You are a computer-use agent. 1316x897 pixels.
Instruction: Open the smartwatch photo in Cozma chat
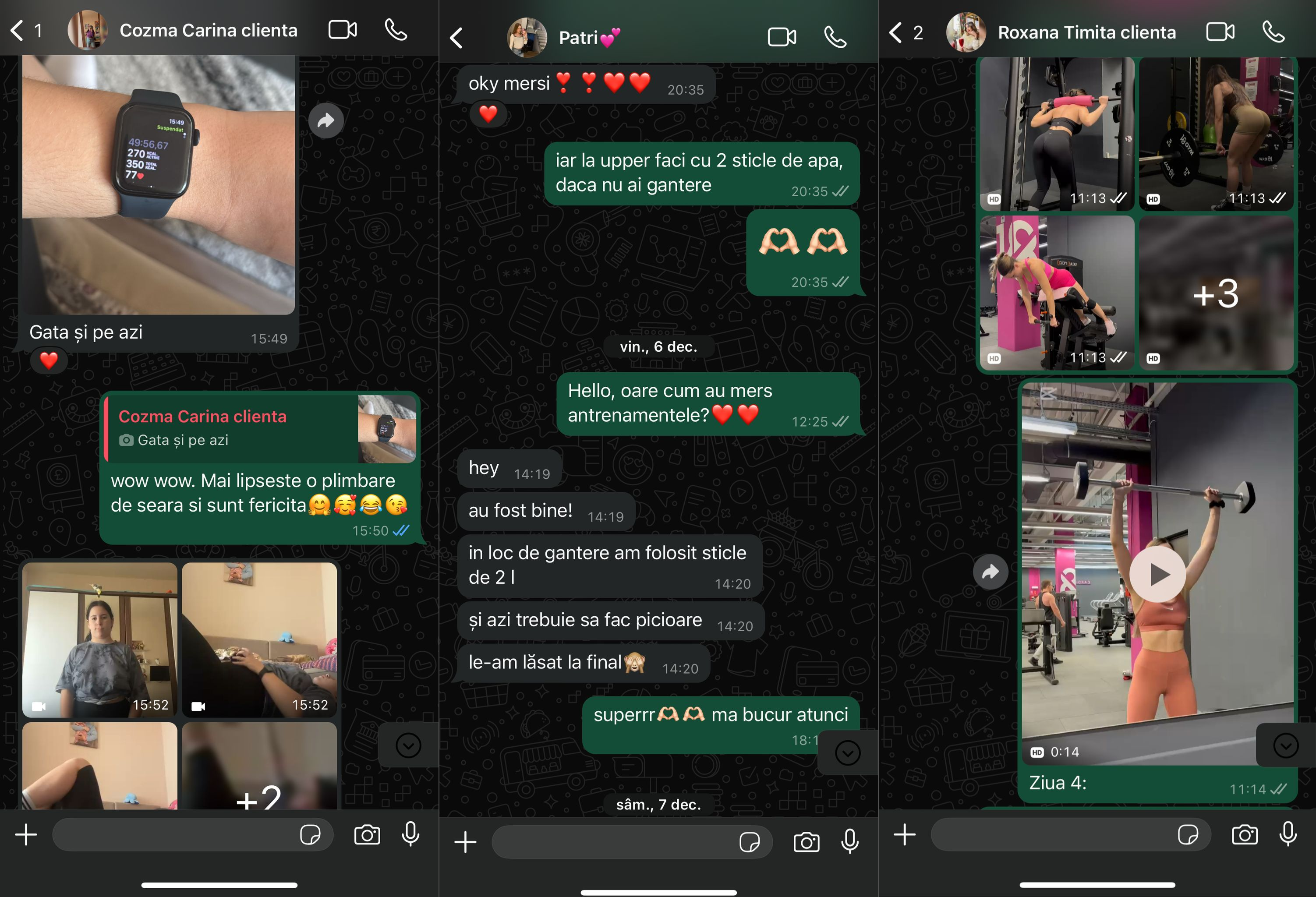coord(159,184)
